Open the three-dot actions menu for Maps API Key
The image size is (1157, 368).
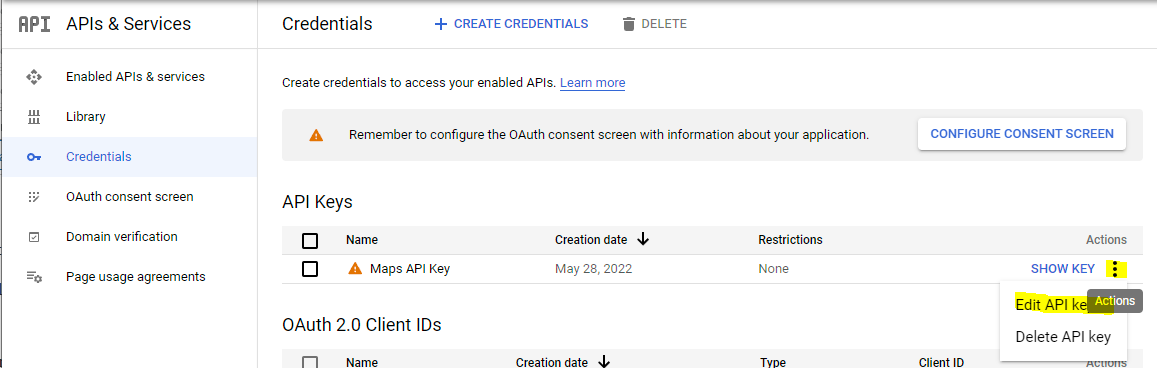point(1116,269)
